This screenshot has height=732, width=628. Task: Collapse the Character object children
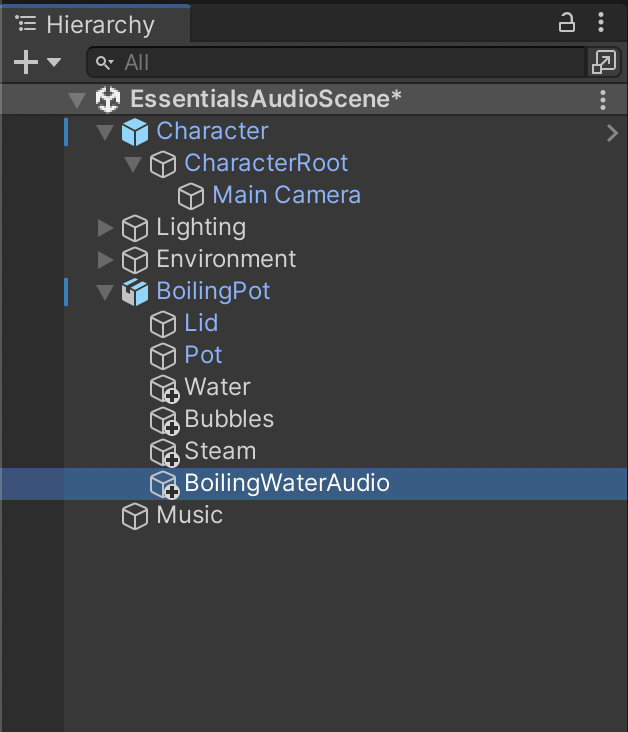(105, 131)
